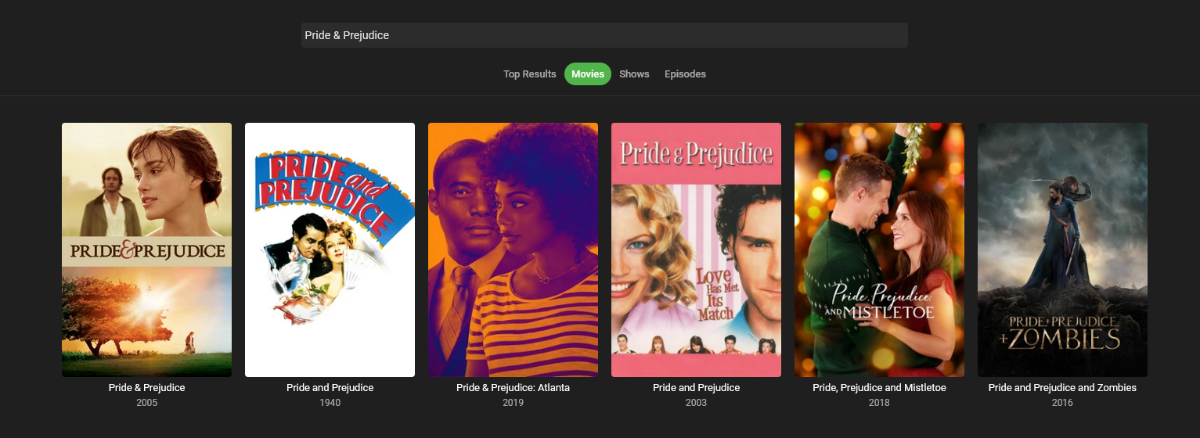Open the Pride and Prejudice 1940 poster
1200x438 pixels.
[x=330, y=250]
